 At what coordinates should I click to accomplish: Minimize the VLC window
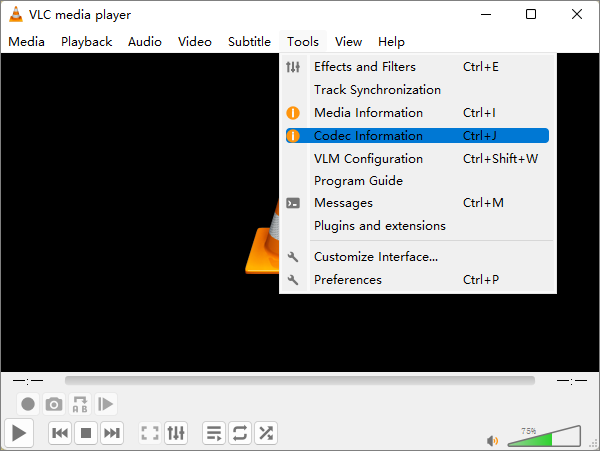[x=486, y=15]
